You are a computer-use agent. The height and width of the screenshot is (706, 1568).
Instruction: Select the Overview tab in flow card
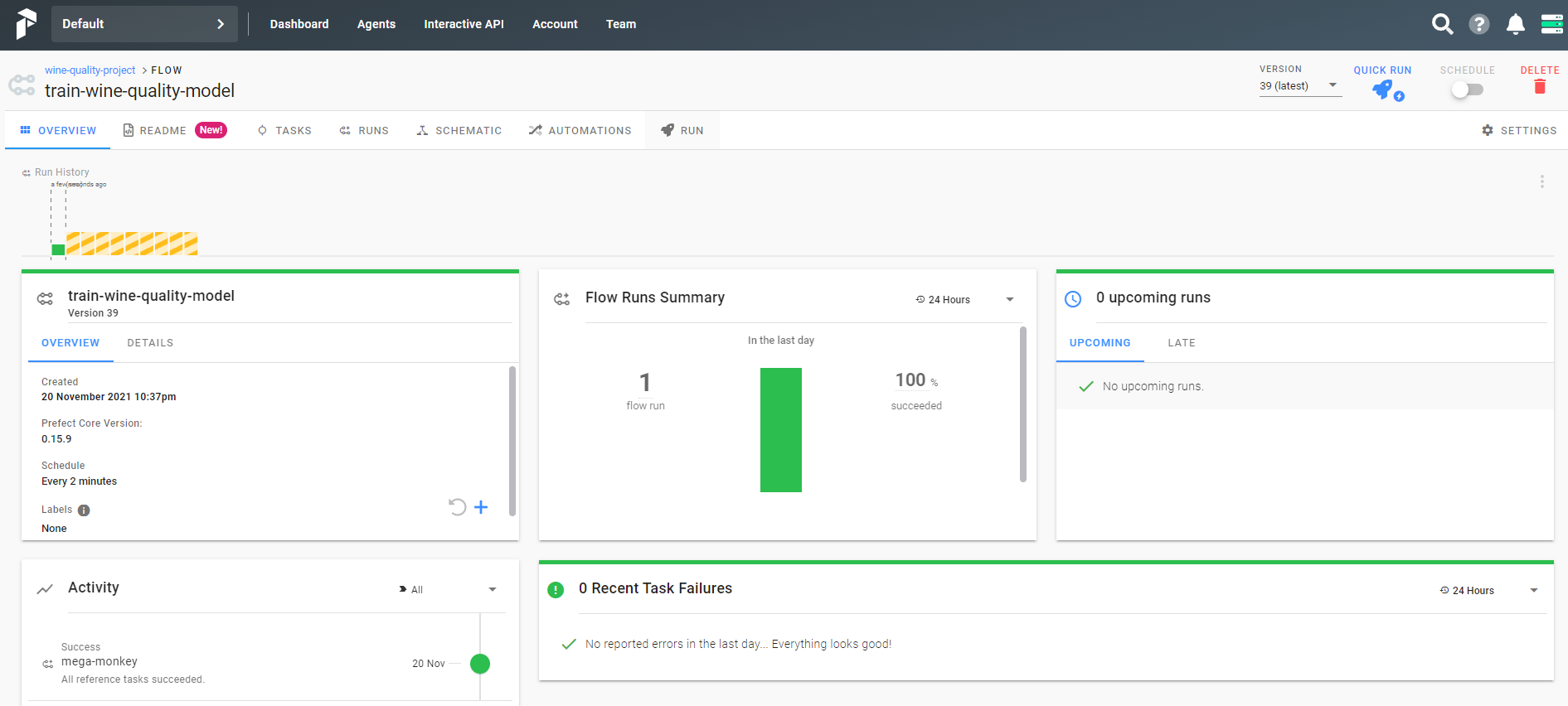[70, 343]
